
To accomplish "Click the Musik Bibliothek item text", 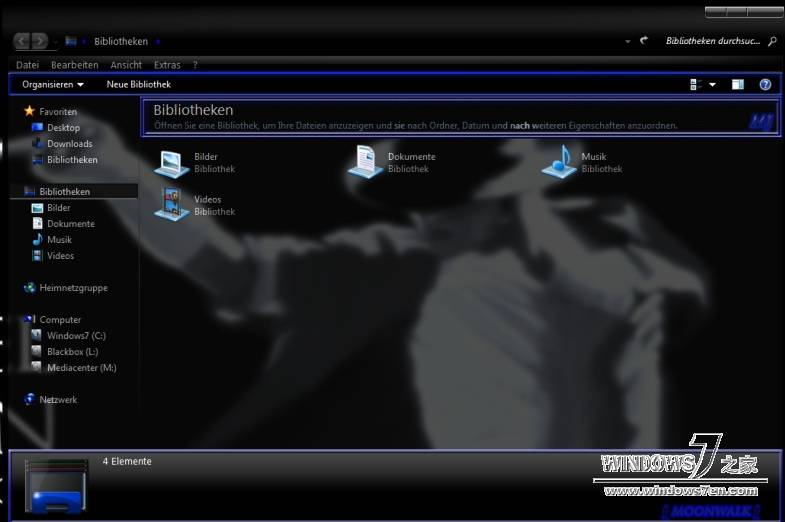I will pyautogui.click(x=602, y=163).
